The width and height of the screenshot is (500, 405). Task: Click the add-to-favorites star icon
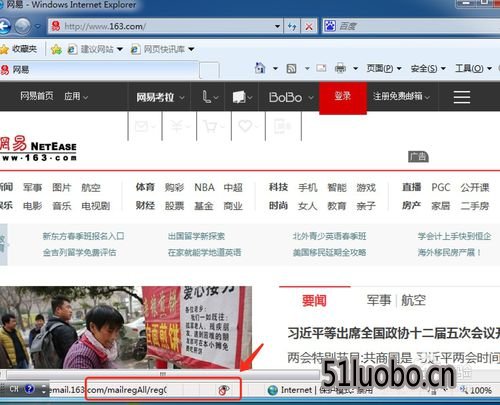click(56, 49)
